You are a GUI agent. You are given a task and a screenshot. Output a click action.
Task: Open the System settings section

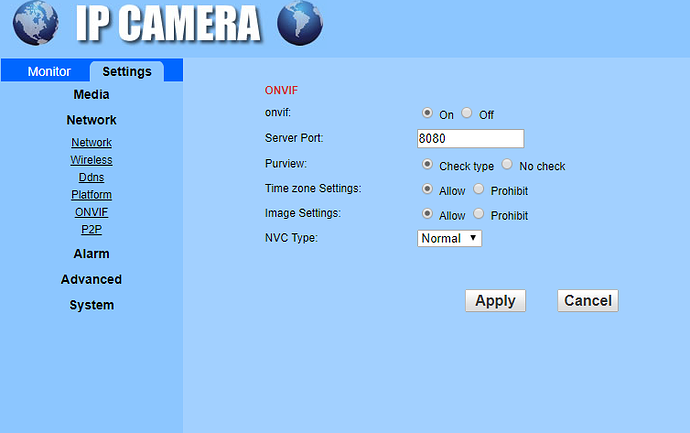click(x=91, y=305)
